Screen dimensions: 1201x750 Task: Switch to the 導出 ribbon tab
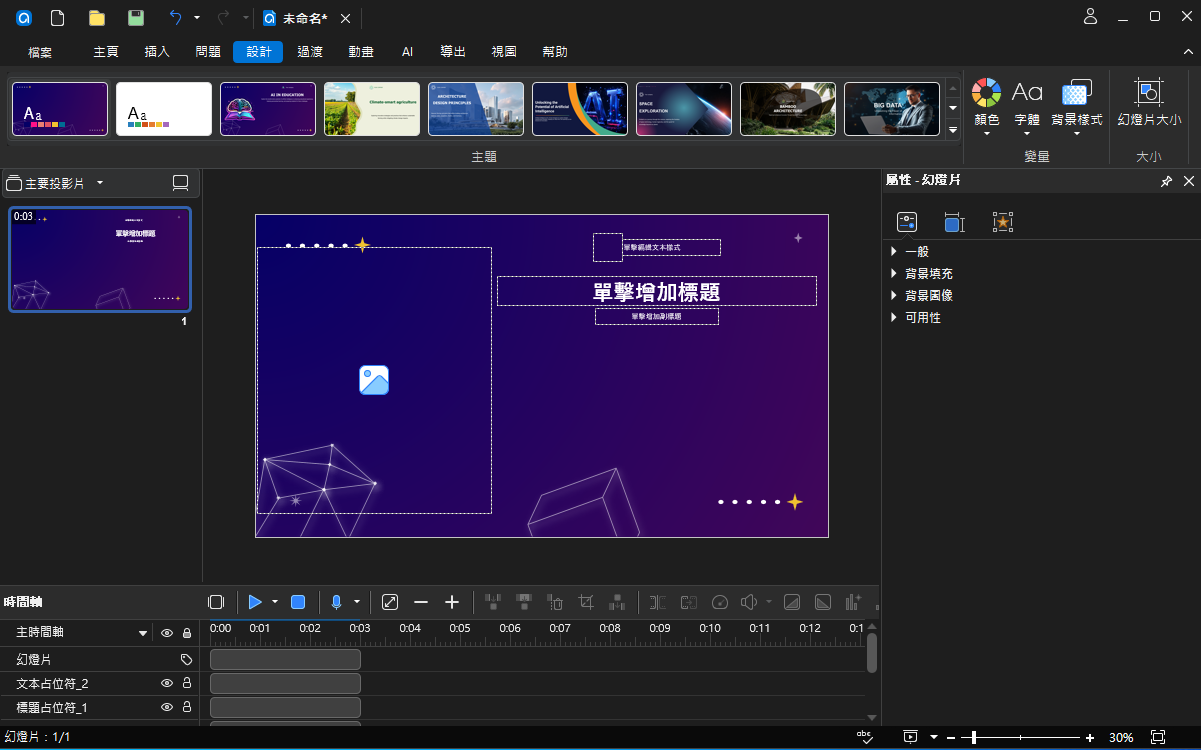[453, 52]
